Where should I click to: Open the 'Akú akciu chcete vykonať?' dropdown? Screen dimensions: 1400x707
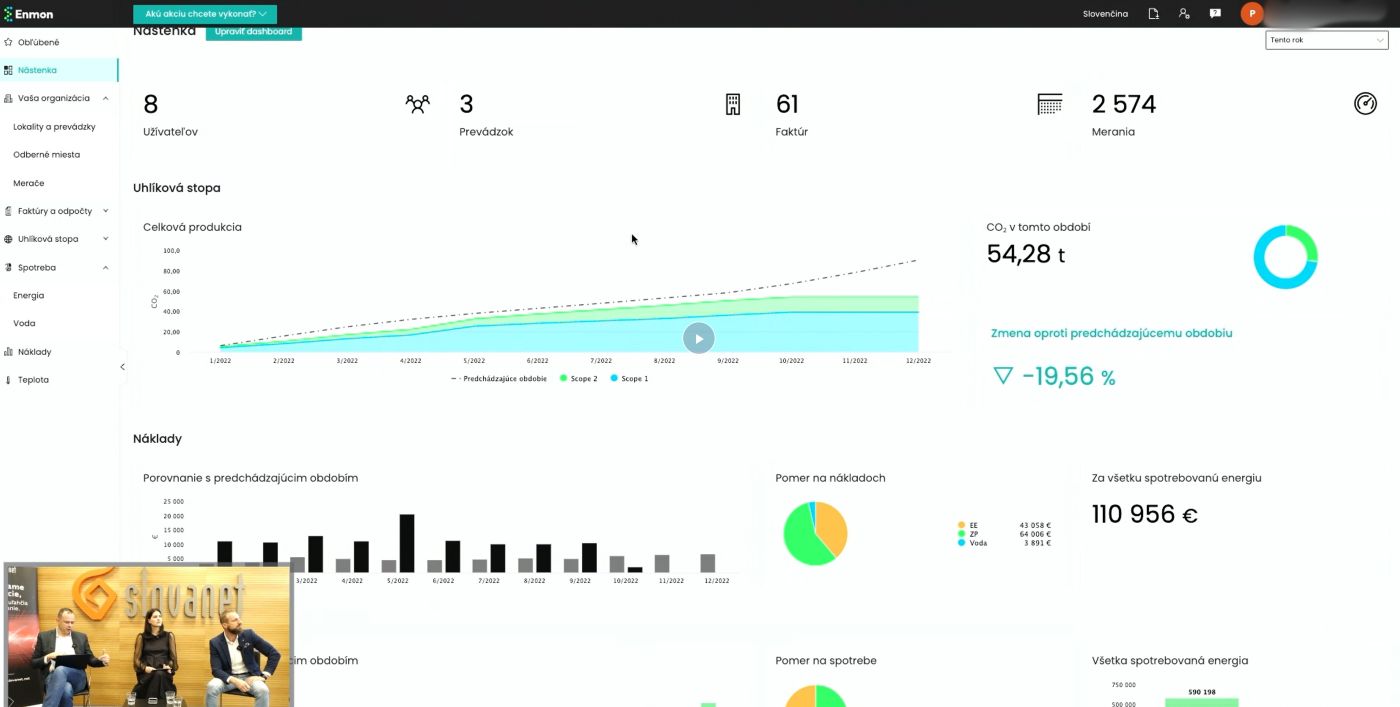pyautogui.click(x=205, y=14)
